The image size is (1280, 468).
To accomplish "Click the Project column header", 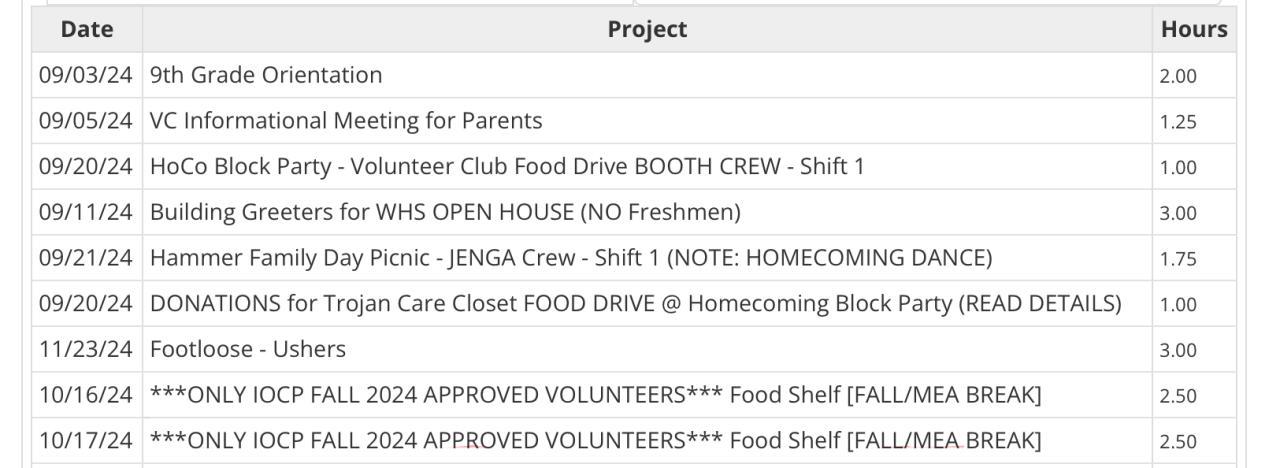I will click(x=647, y=30).
